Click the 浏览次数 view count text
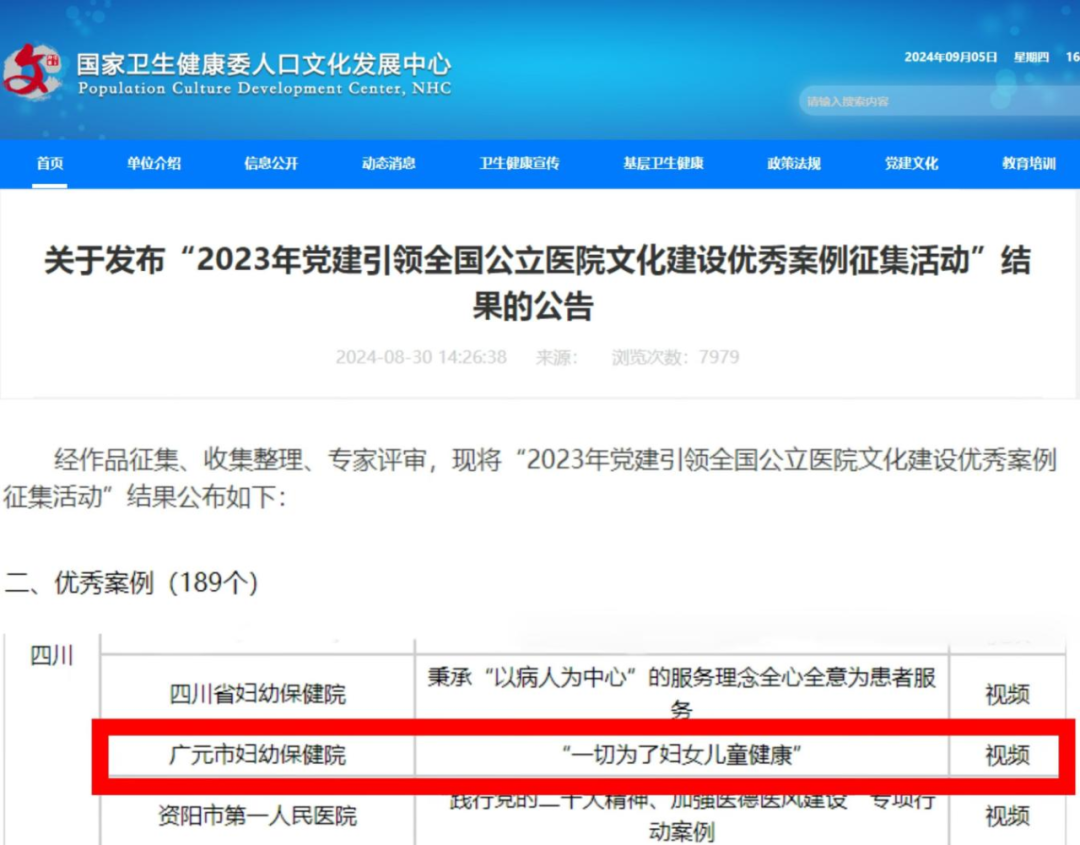The image size is (1080, 845). [675, 357]
